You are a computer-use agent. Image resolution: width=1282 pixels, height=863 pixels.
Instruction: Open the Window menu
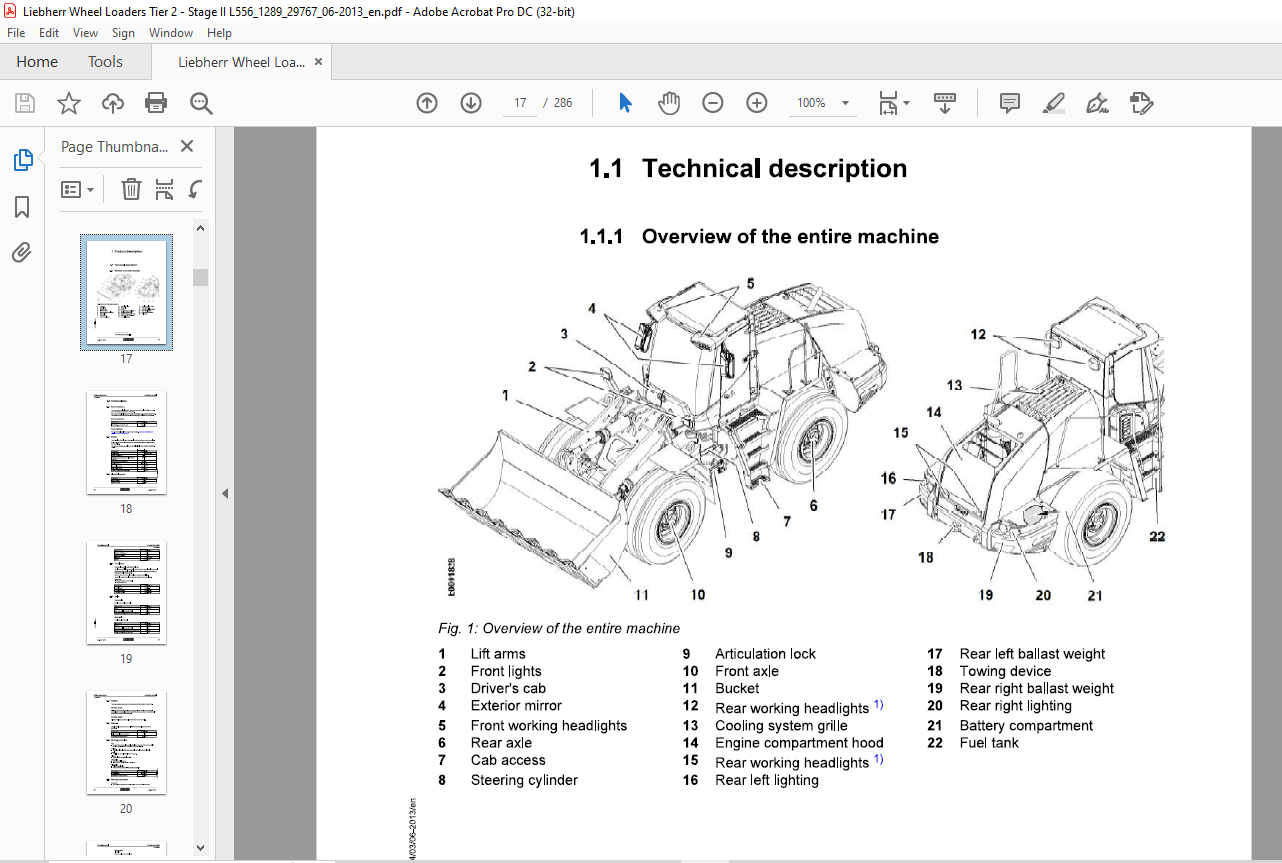tap(171, 33)
